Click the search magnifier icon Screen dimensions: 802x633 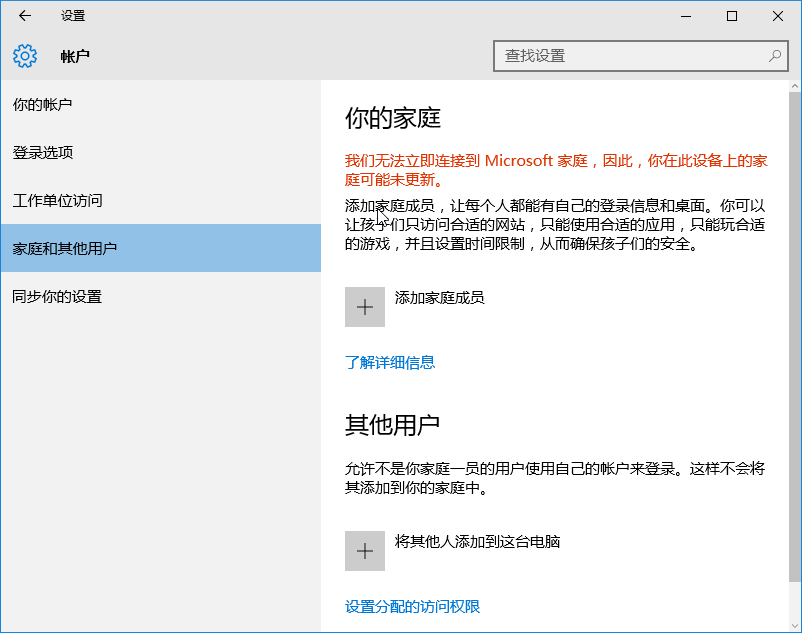coord(775,56)
